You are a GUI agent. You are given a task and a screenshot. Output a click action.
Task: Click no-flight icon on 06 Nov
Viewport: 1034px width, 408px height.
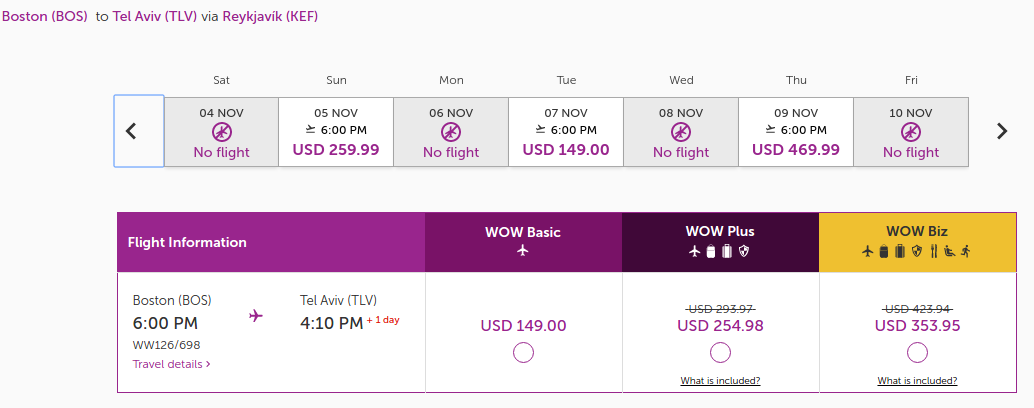(451, 132)
